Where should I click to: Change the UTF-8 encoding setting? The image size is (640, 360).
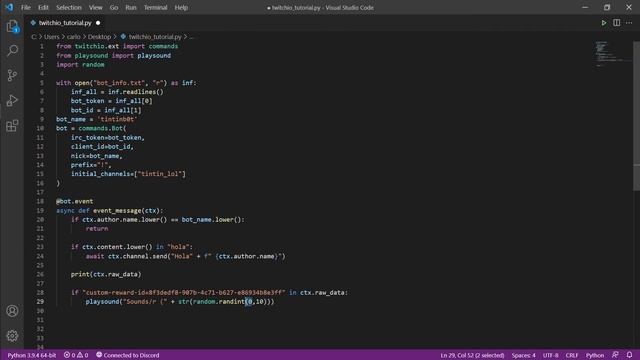tap(550, 355)
